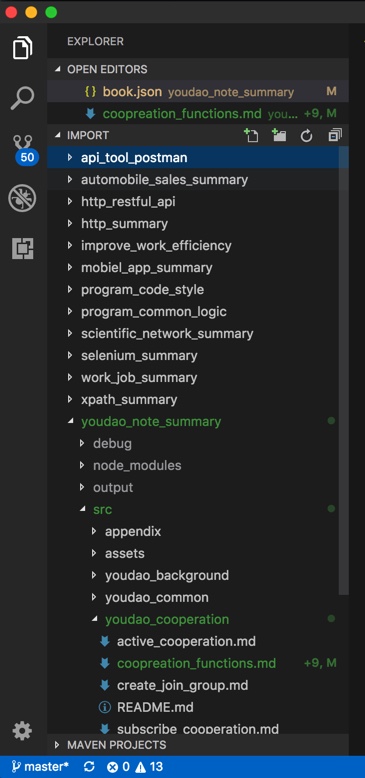Open errors and warnings count in status bar
This screenshot has height=778, width=365.
(134, 767)
